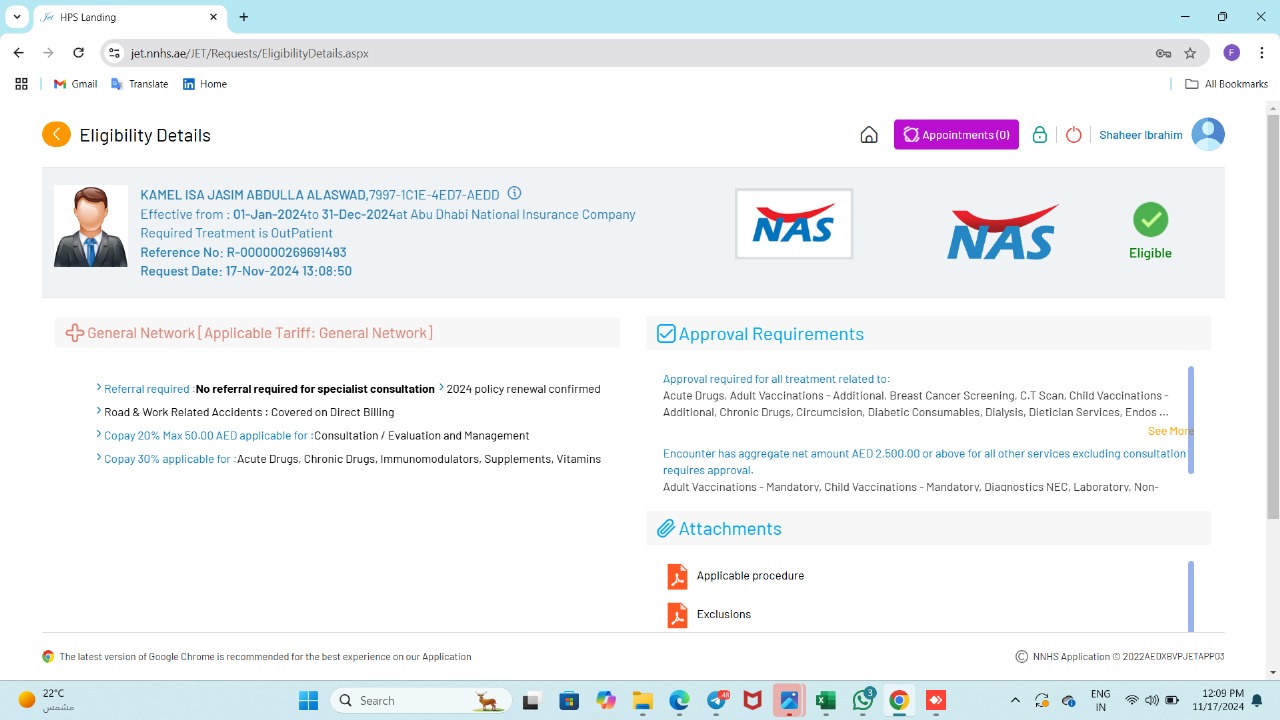
Task: Open the saved passwords key icon
Action: click(1163, 53)
